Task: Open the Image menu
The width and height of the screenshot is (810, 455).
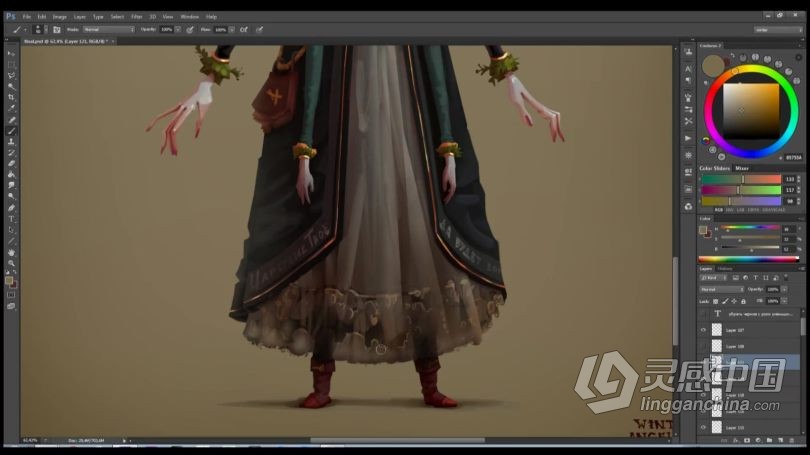Action: click(59, 17)
